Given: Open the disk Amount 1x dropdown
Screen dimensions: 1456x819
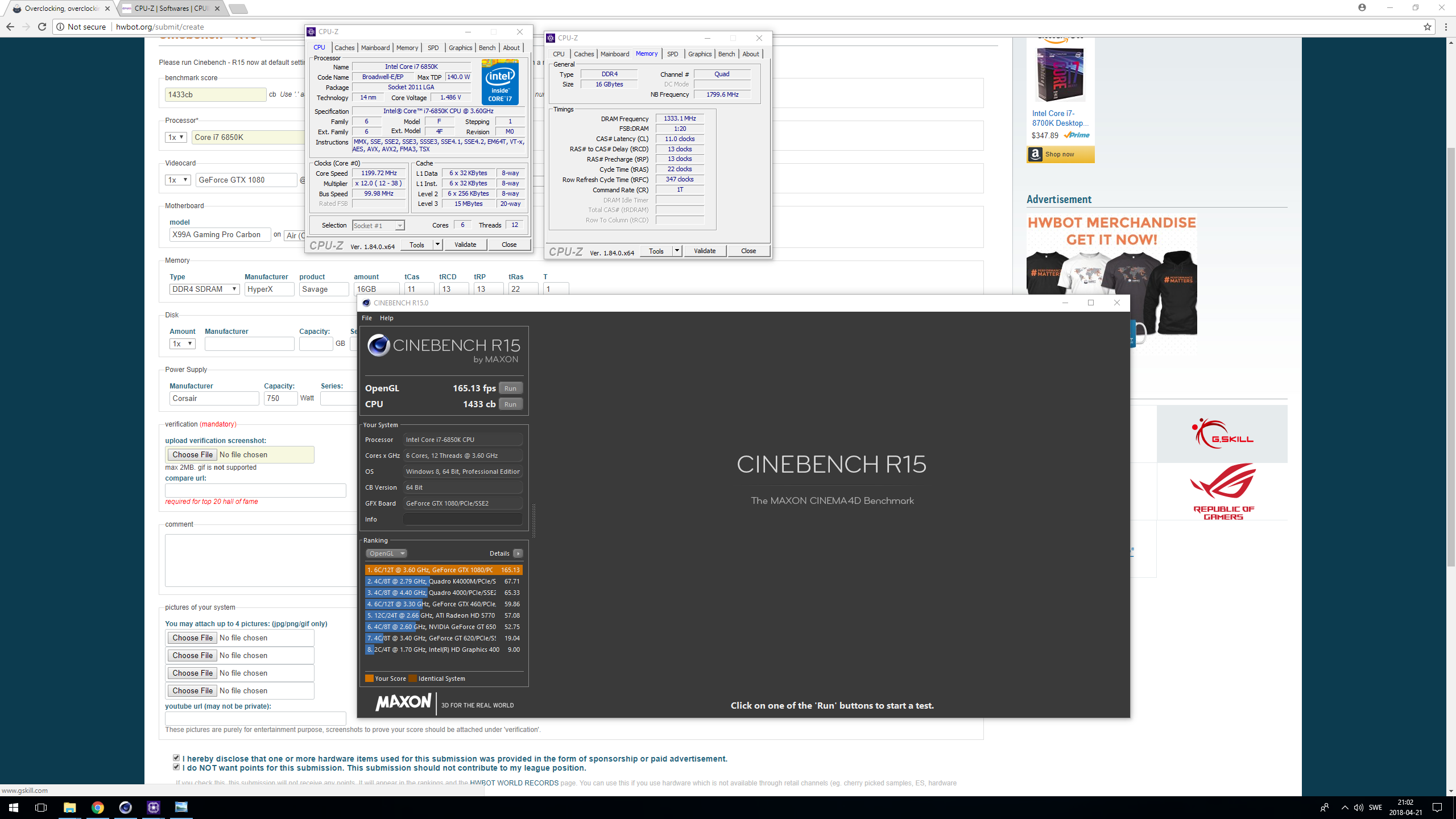Looking at the screenshot, I should click(x=182, y=344).
